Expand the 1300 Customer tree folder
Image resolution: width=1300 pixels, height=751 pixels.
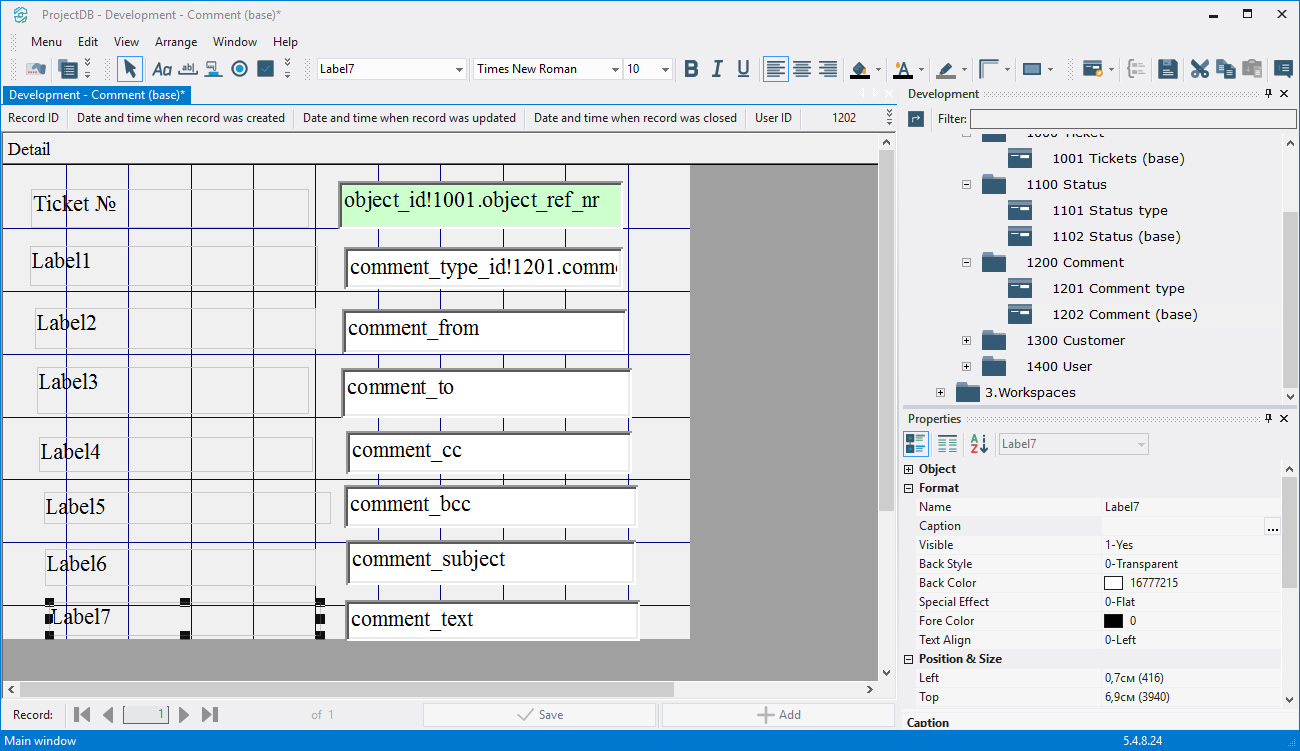point(966,341)
